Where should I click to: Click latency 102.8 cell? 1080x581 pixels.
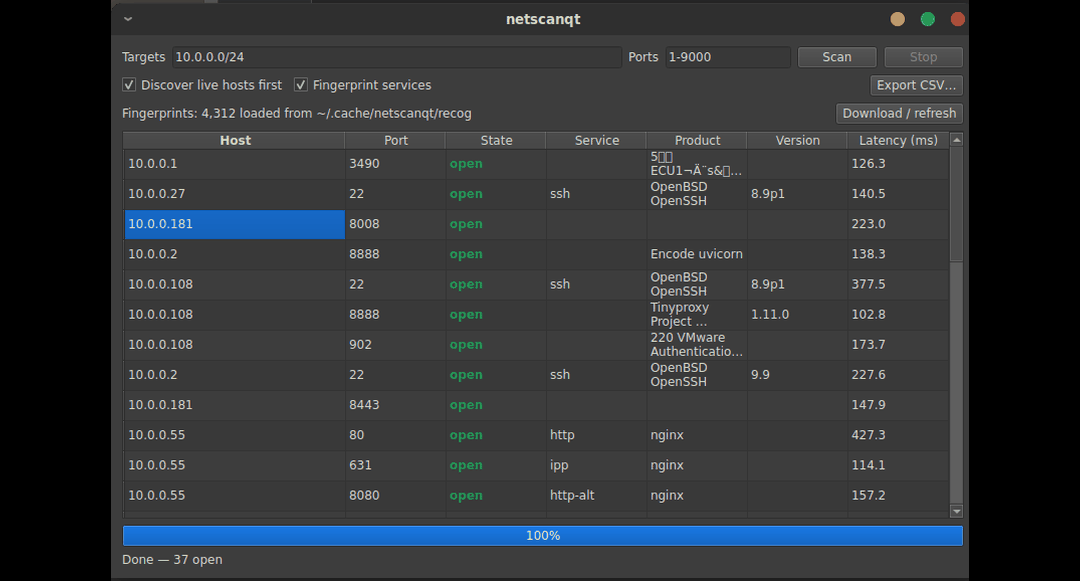[x=898, y=315]
